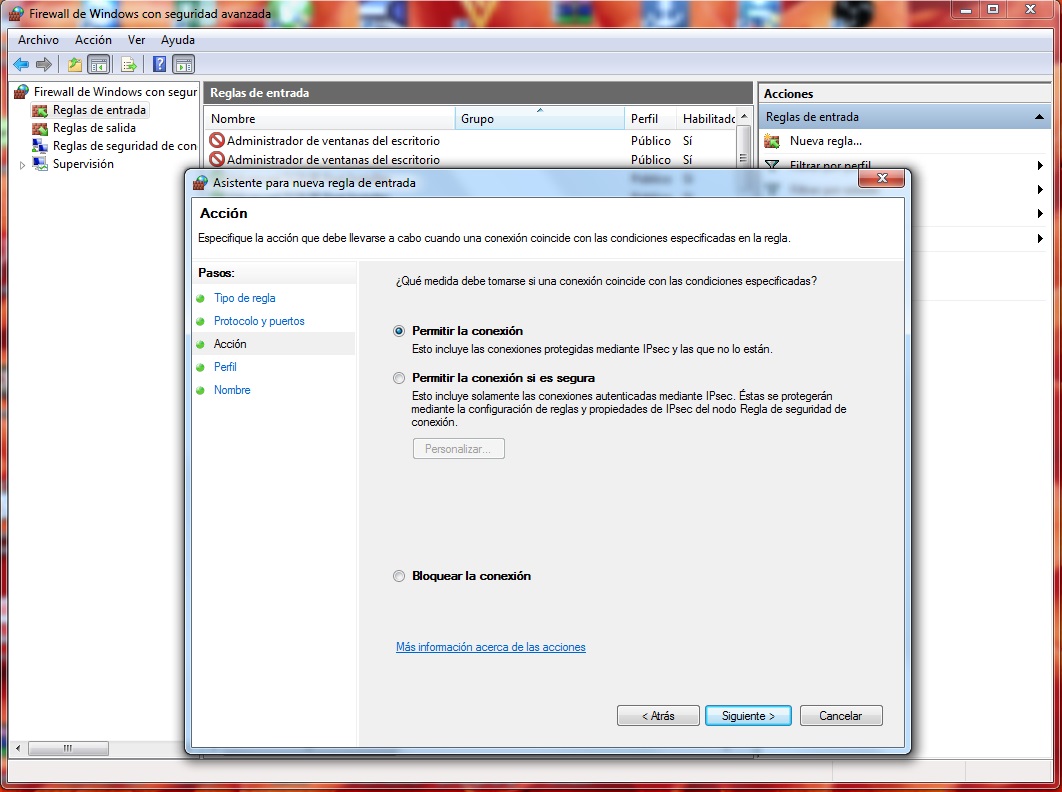The width and height of the screenshot is (1062, 792).
Task: Open the Archivo menu
Action: click(38, 40)
